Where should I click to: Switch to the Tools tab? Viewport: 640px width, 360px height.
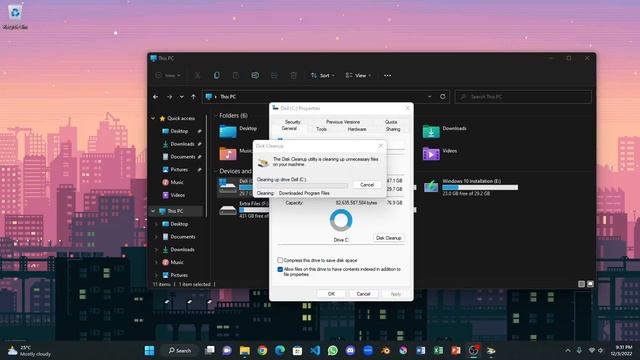pos(322,129)
